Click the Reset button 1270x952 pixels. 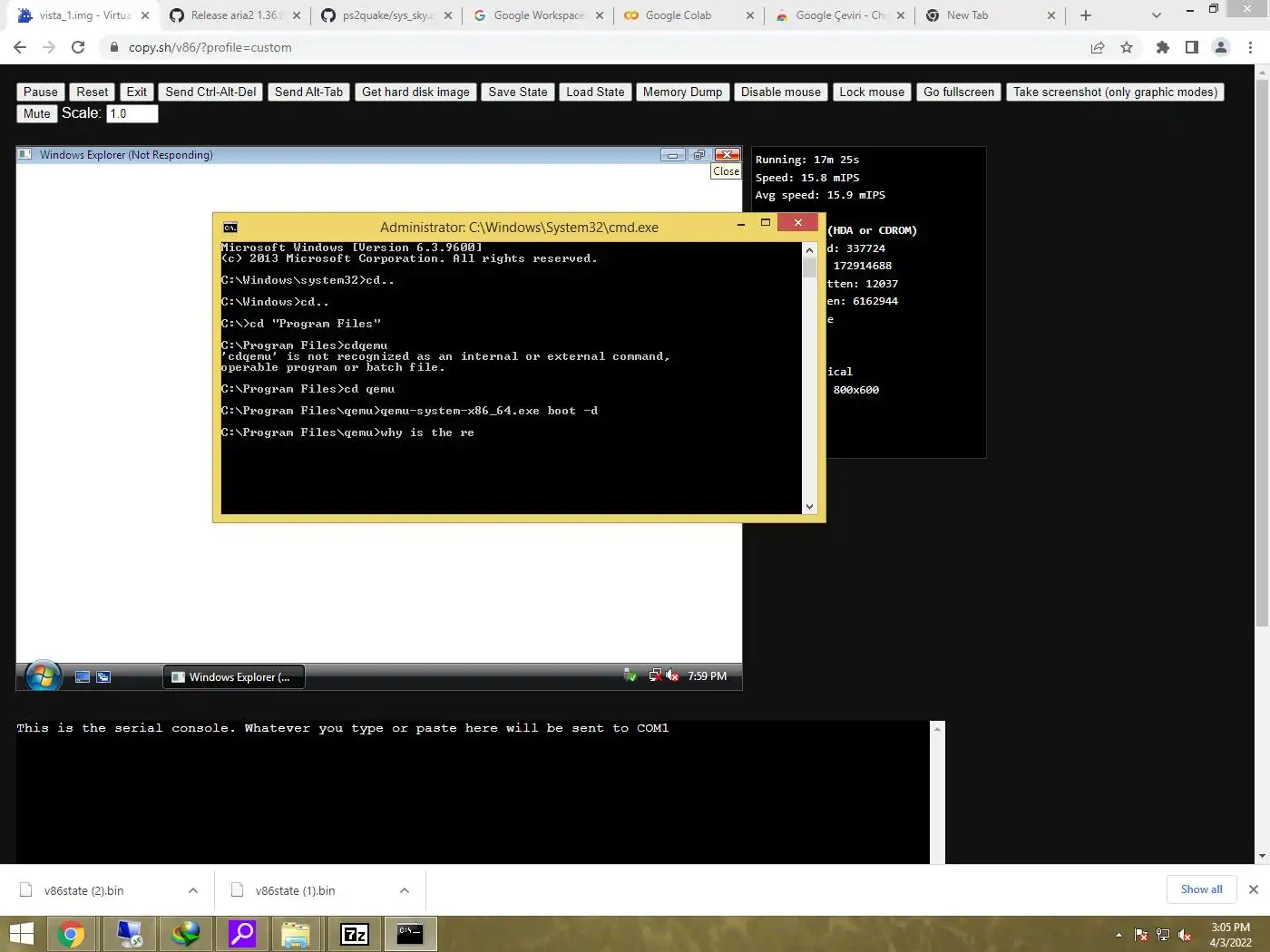[x=93, y=92]
